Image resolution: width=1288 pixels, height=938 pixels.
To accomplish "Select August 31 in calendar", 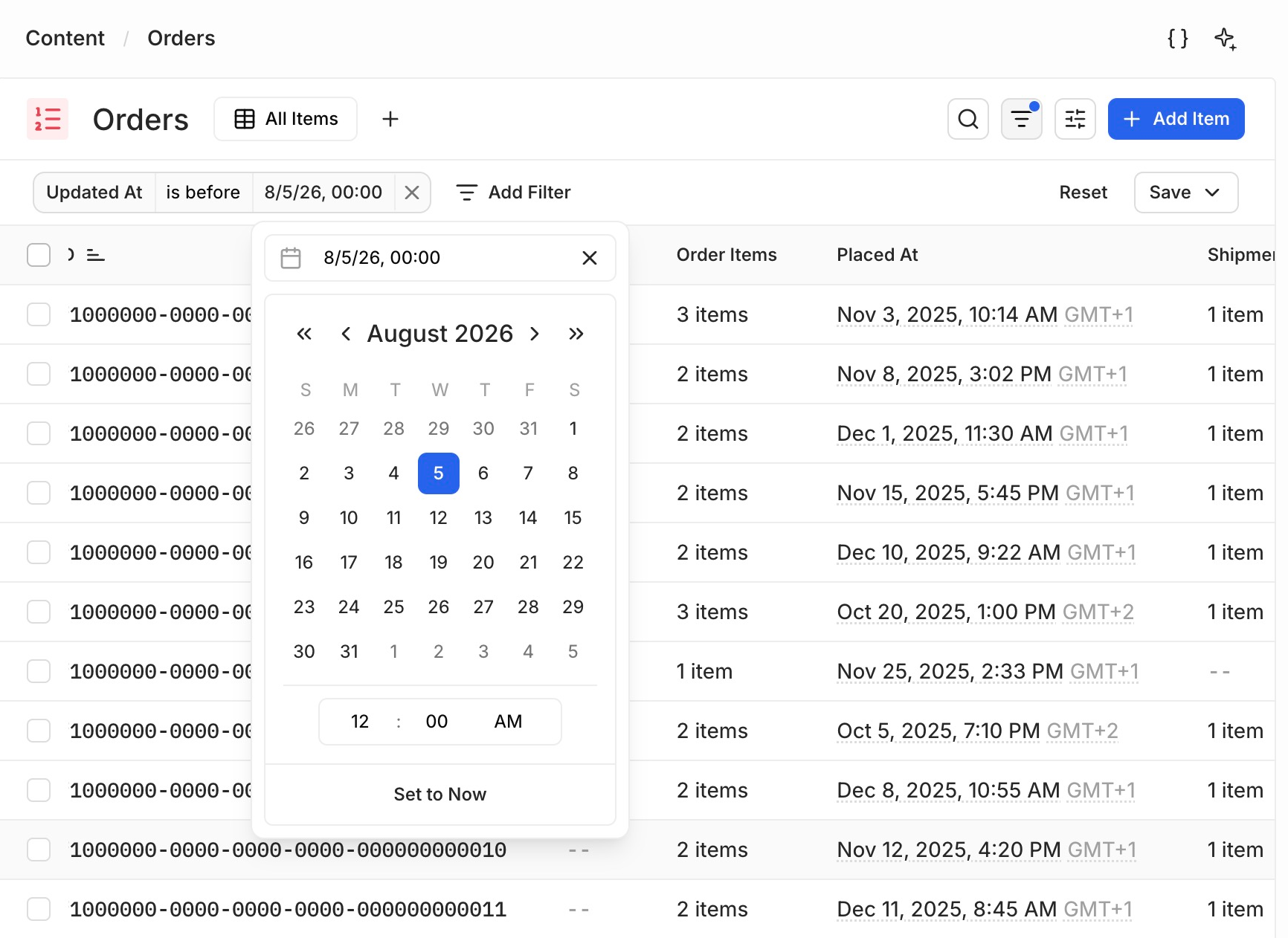I will [350, 652].
